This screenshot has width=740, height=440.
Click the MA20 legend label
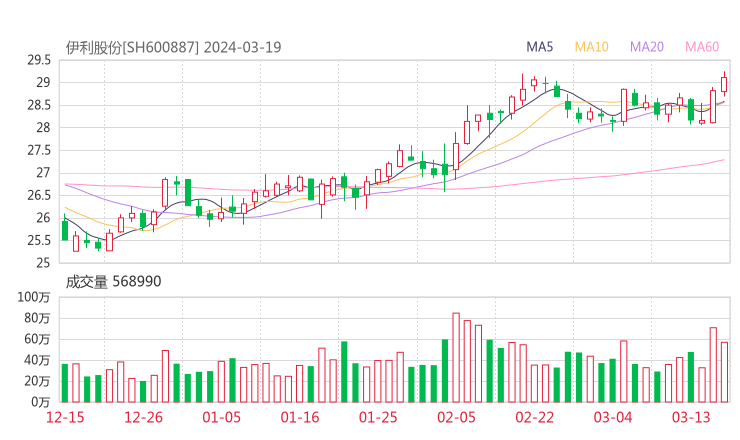[647, 47]
